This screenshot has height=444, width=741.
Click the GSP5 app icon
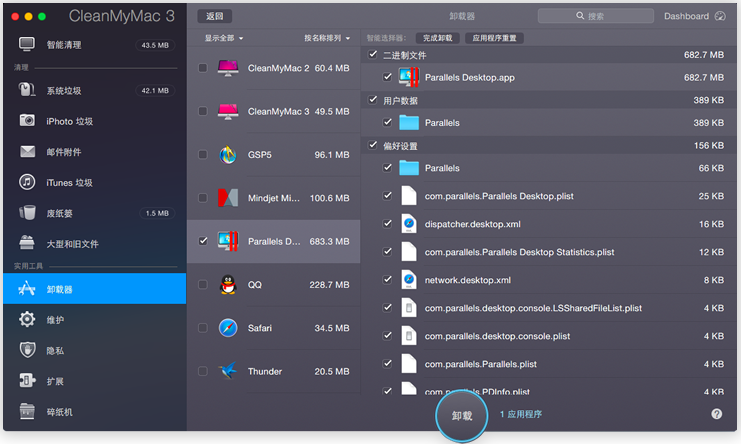pyautogui.click(x=228, y=155)
